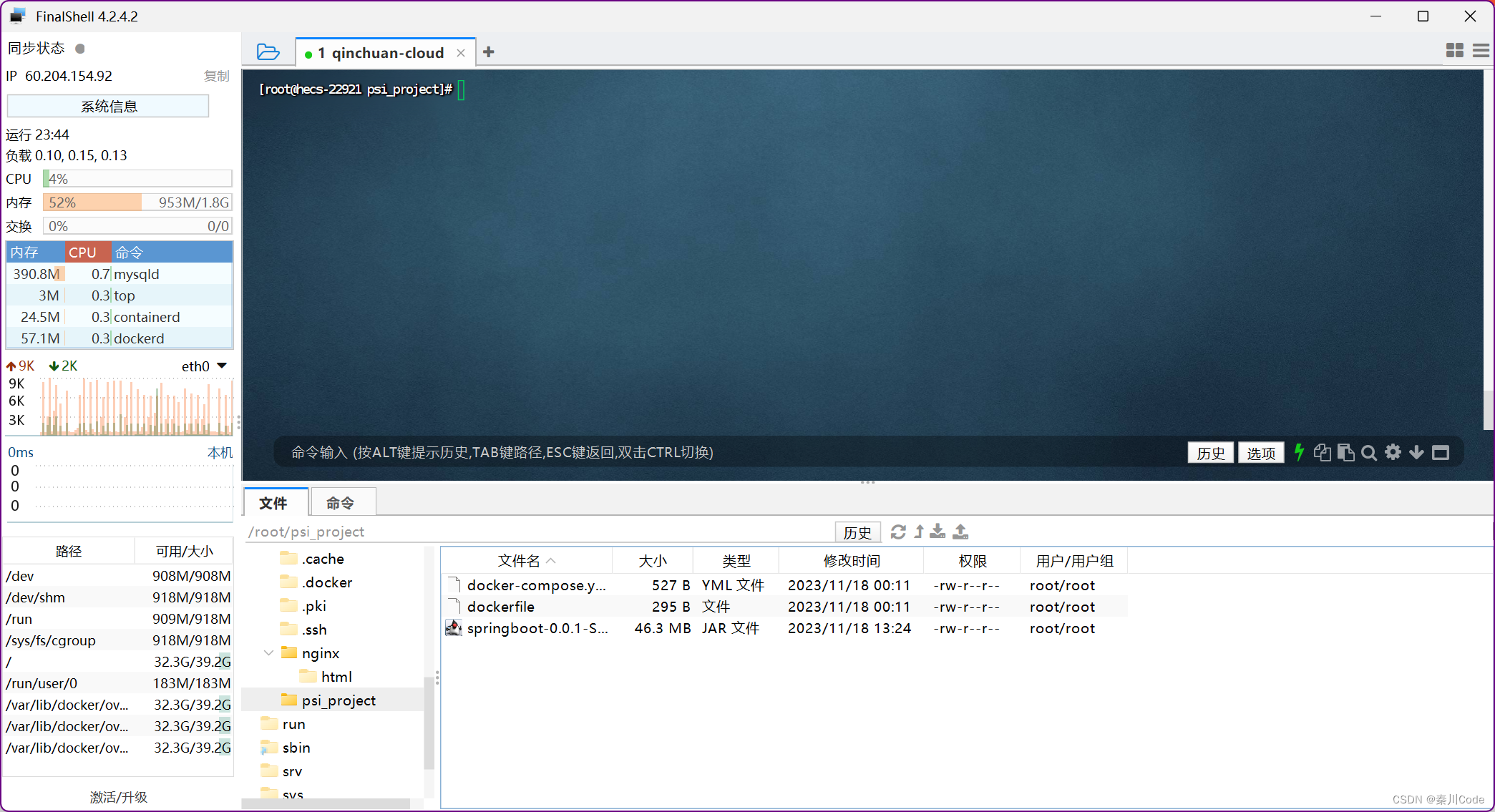This screenshot has width=1495, height=812.
Task: Paste clipboard using the paste icon
Action: [1346, 452]
